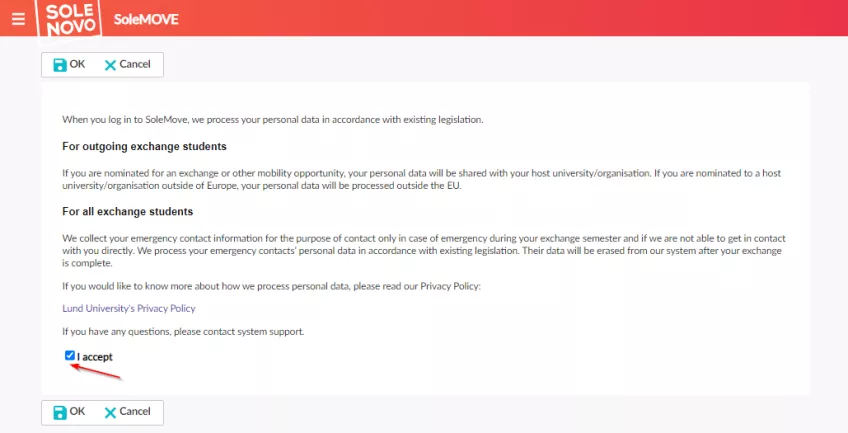Click the Sole Novo logo
Image resolution: width=848 pixels, height=433 pixels.
point(67,18)
